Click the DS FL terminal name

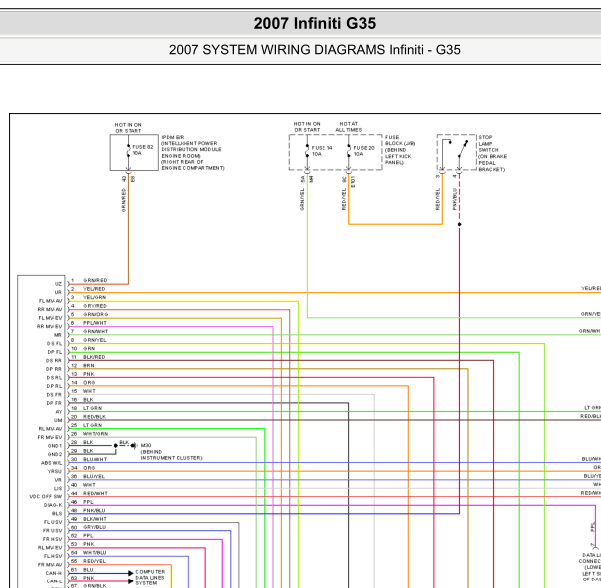[54, 343]
